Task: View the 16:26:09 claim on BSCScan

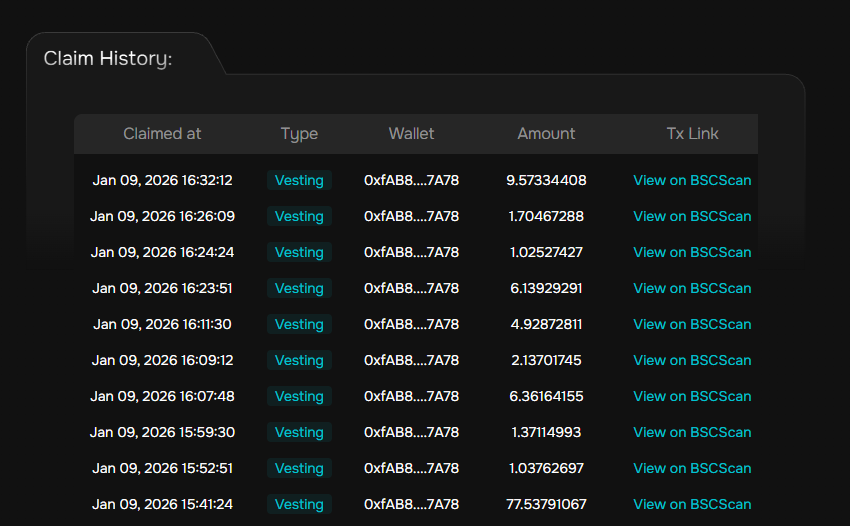Action: pos(692,217)
